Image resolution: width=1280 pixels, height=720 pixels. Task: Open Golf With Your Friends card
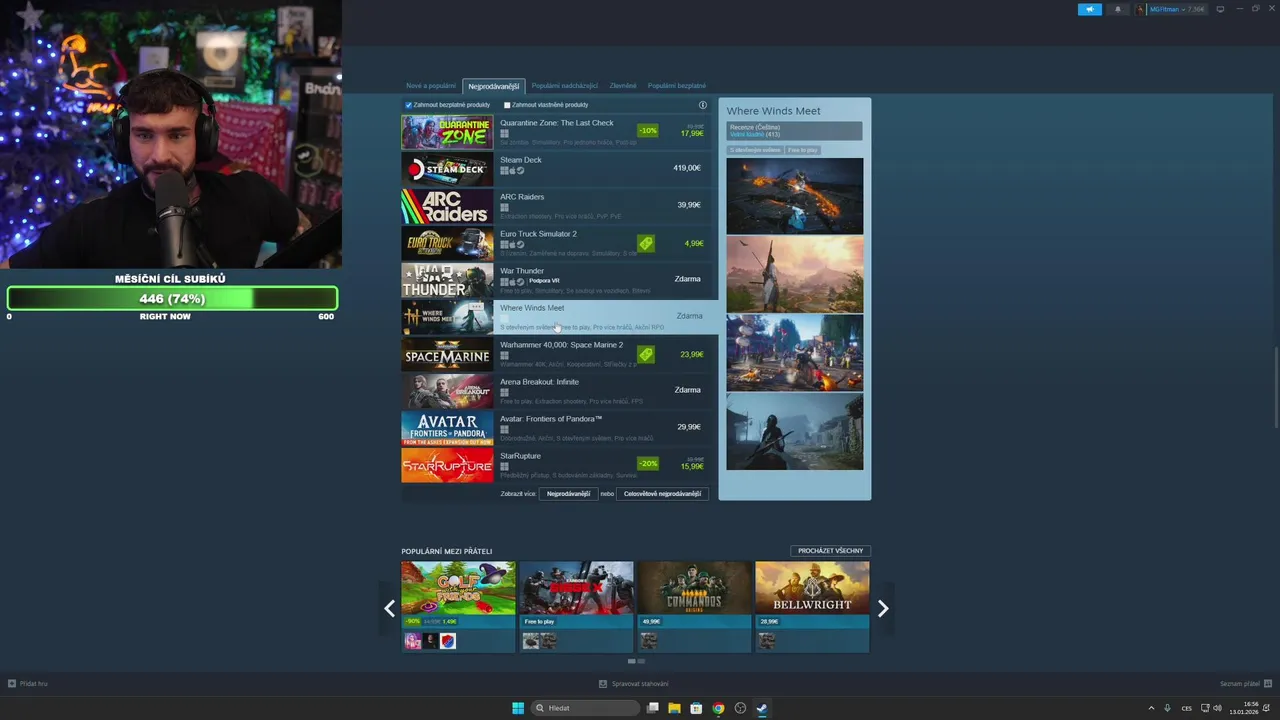pyautogui.click(x=458, y=607)
